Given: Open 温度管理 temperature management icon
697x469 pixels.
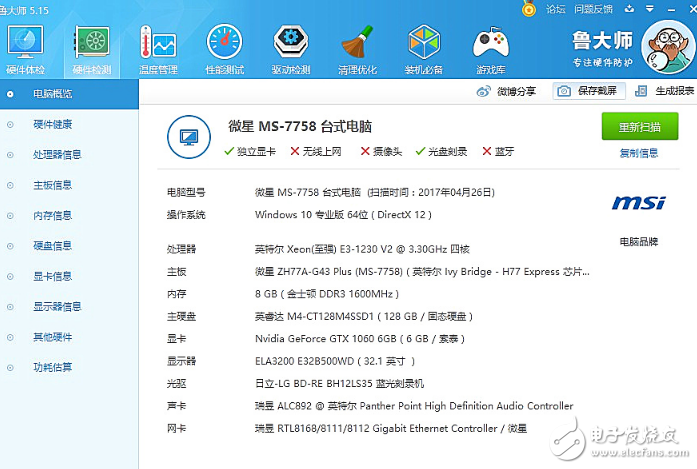Looking at the screenshot, I should click(x=158, y=50).
